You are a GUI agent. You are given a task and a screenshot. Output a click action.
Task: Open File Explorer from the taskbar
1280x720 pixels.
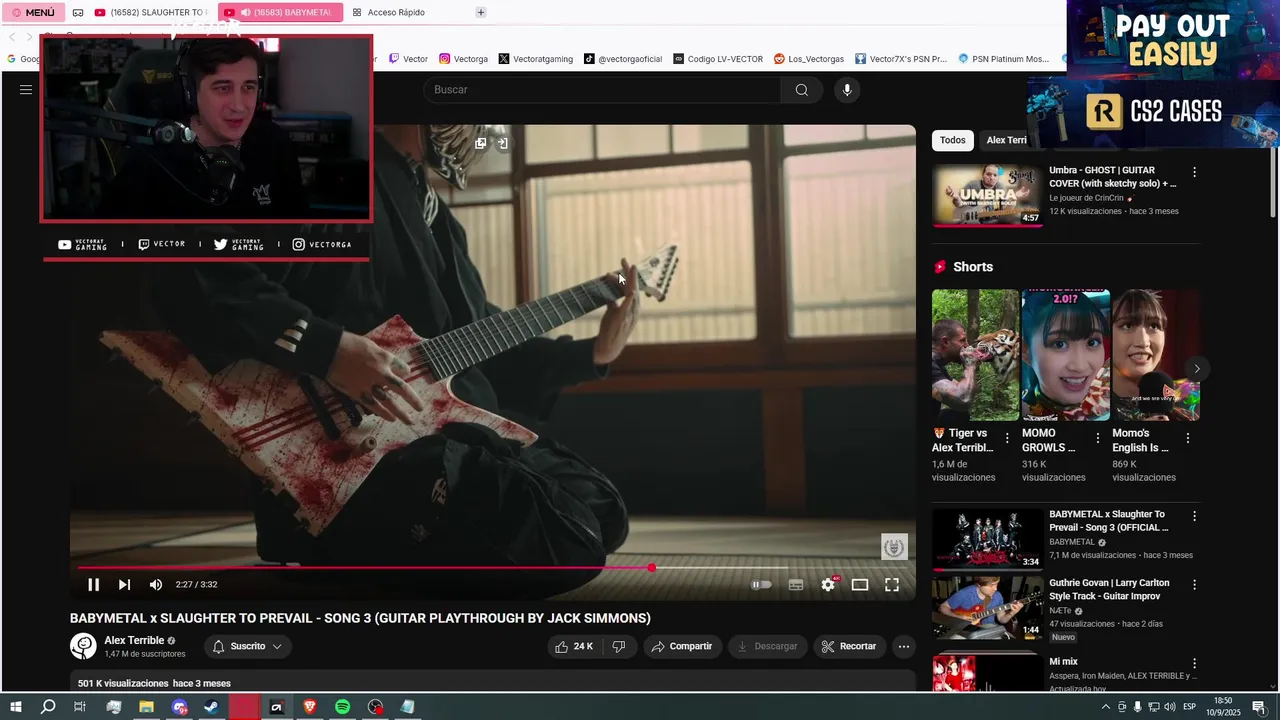146,707
